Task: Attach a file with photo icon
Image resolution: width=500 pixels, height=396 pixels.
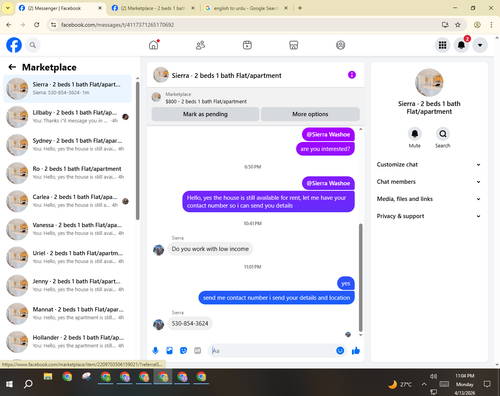Action: point(169,351)
